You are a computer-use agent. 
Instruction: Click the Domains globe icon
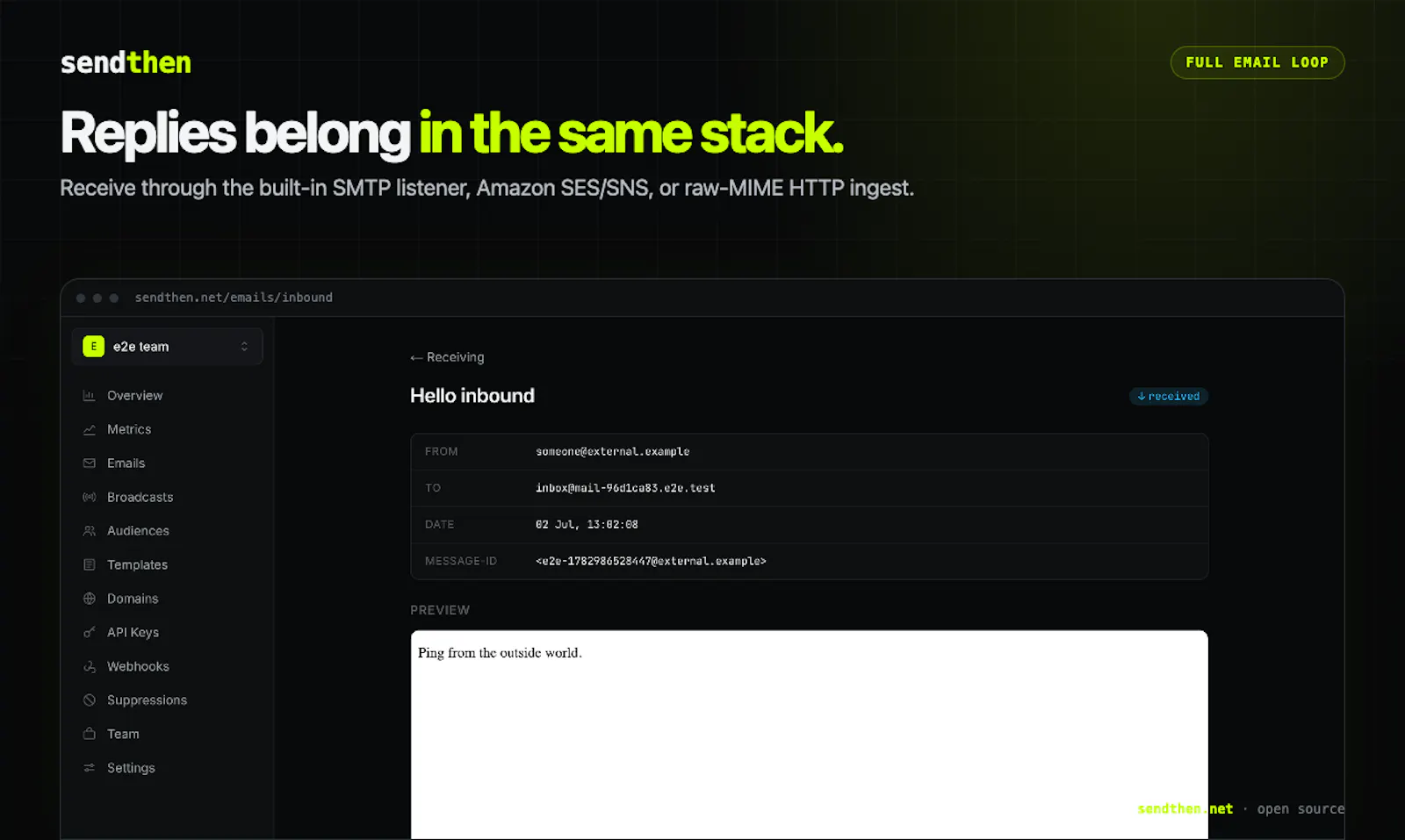[89, 599]
